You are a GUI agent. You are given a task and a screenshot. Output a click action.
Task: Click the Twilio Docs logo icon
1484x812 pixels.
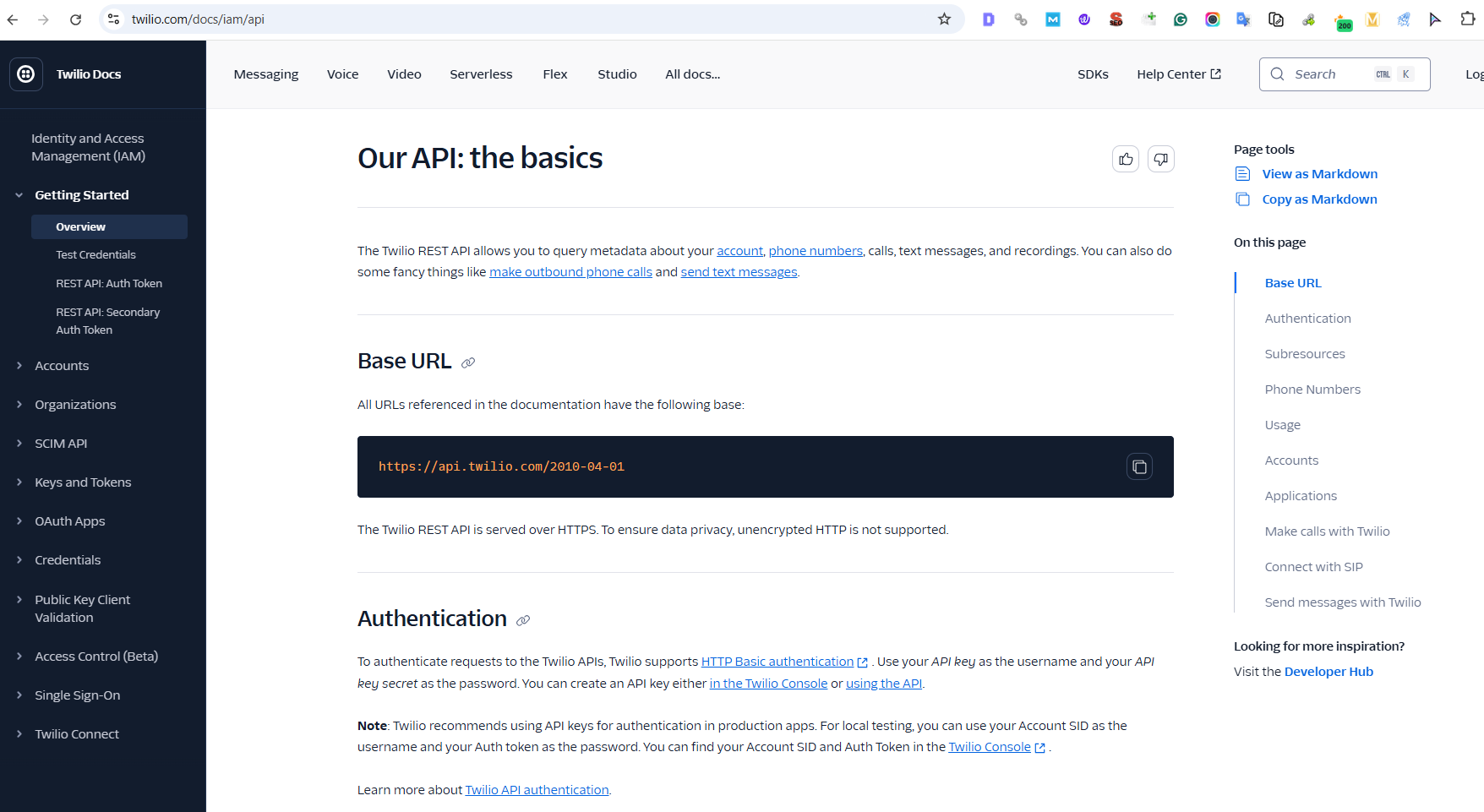[x=26, y=74]
